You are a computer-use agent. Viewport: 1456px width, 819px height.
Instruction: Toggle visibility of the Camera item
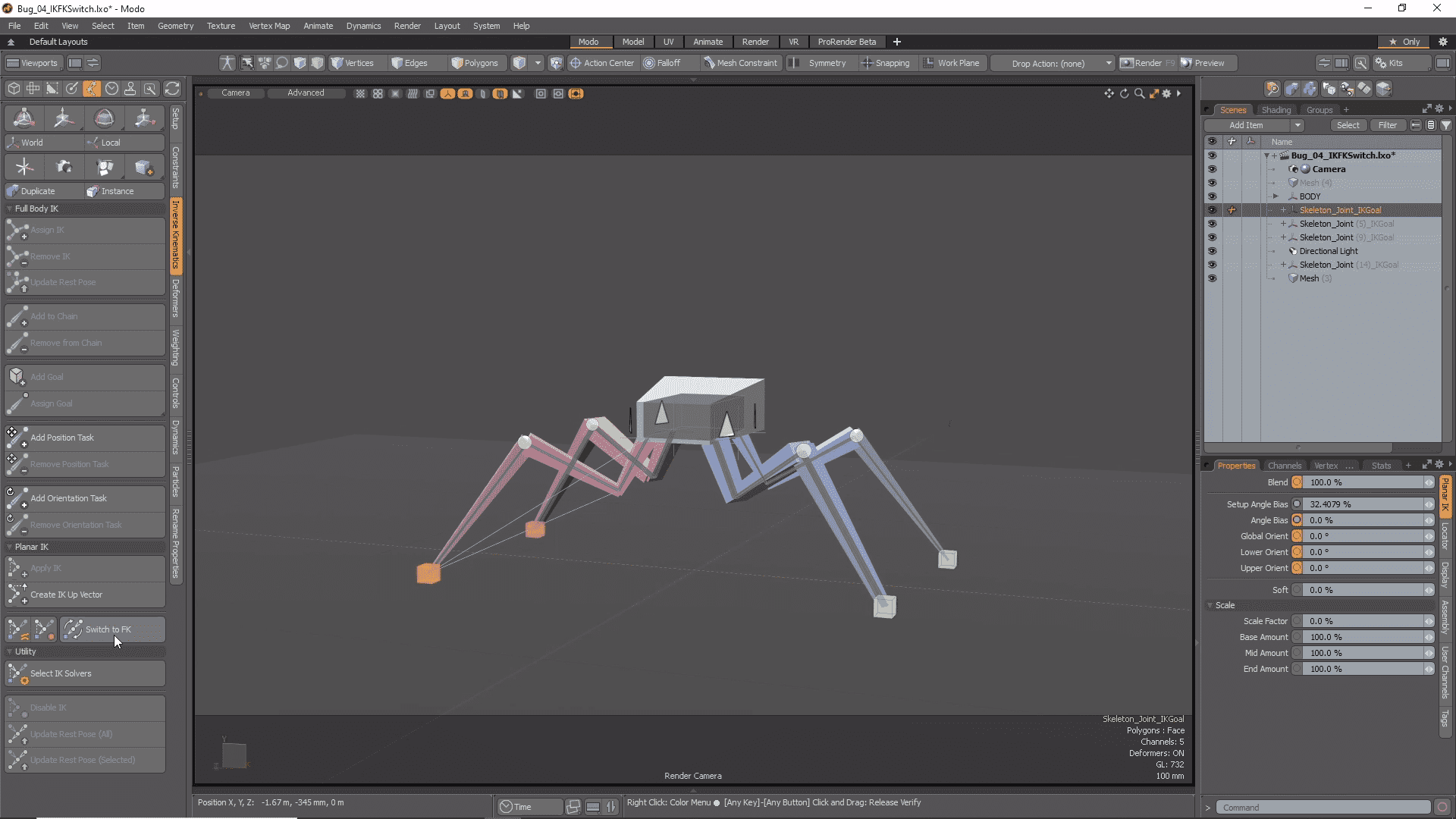pyautogui.click(x=1212, y=169)
